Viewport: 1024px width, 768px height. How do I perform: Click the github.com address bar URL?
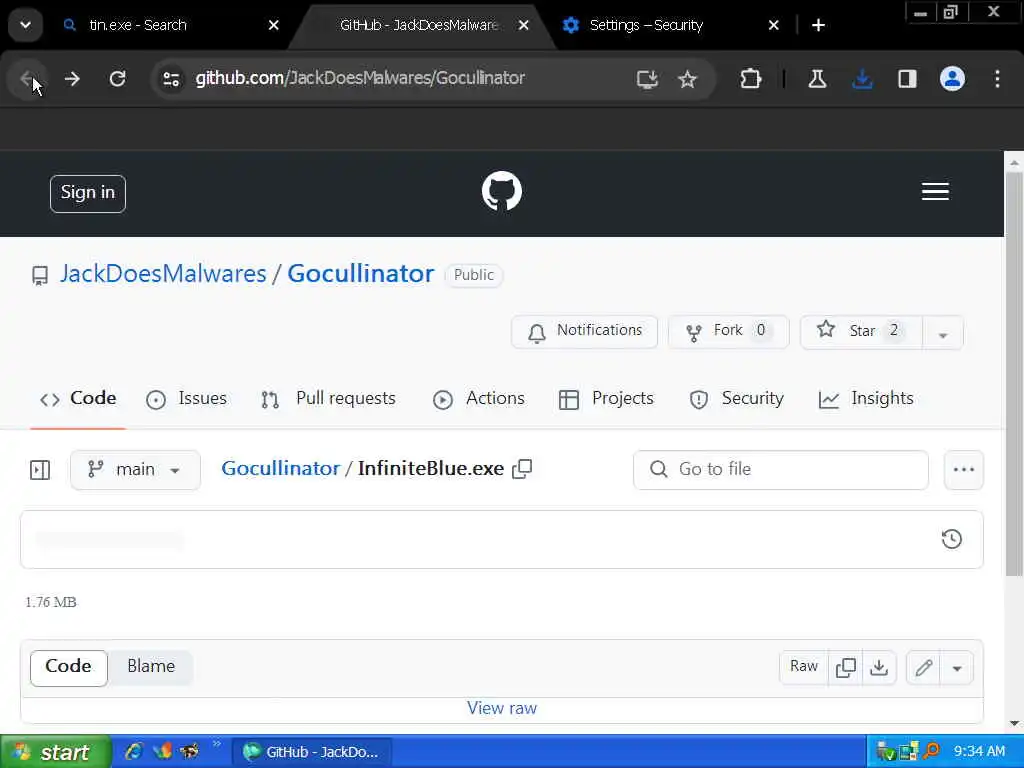360,78
